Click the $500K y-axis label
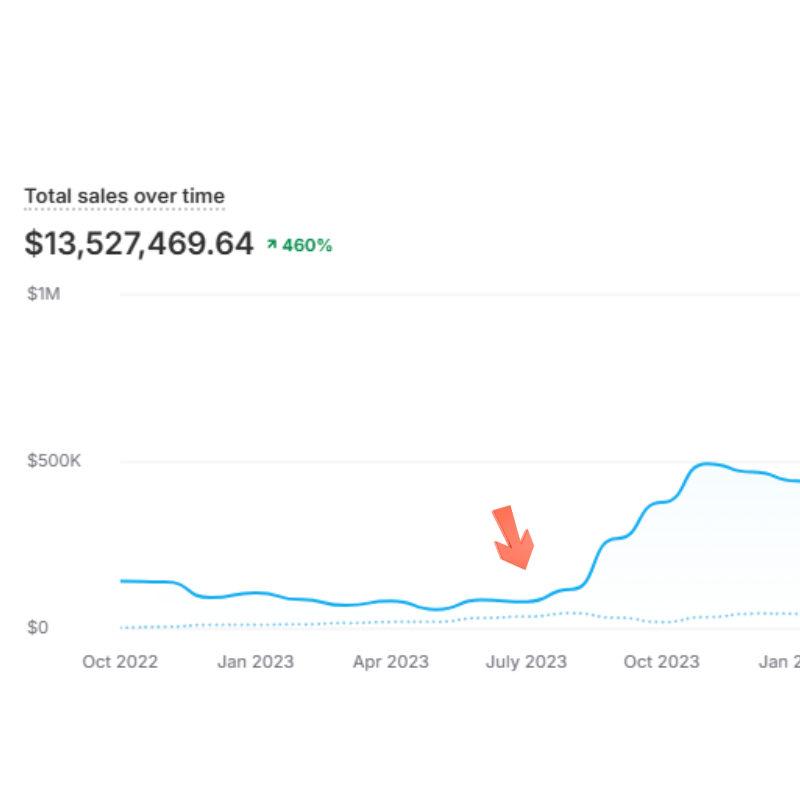This screenshot has width=800, height=800. 54,461
